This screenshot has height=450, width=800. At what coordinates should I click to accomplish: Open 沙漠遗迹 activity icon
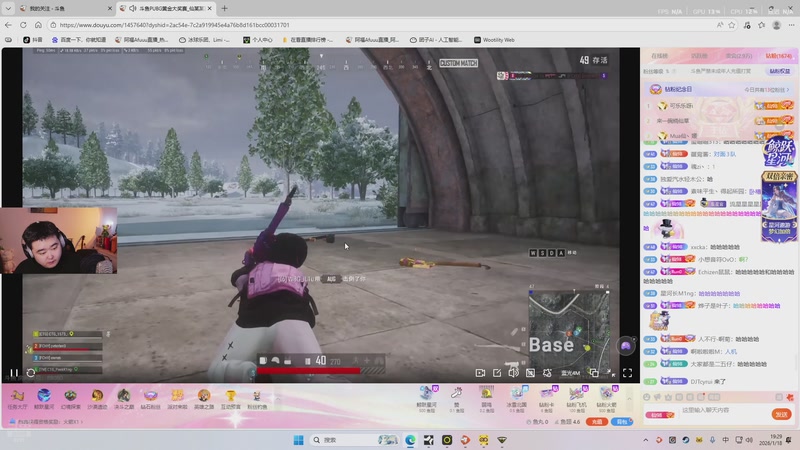[x=97, y=399]
